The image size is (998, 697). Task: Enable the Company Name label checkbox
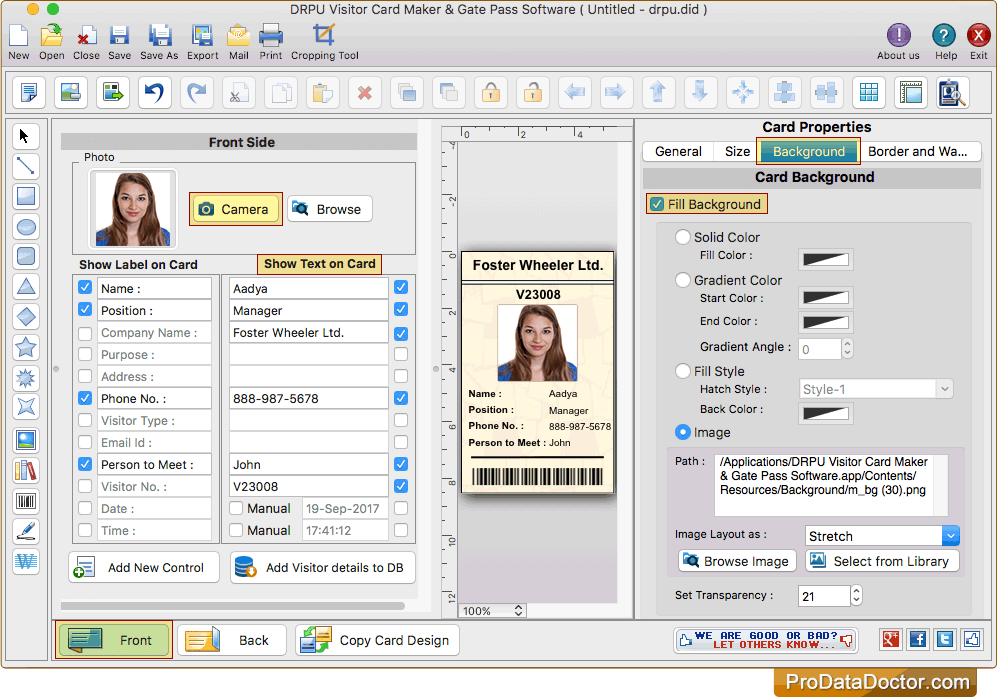coord(85,333)
